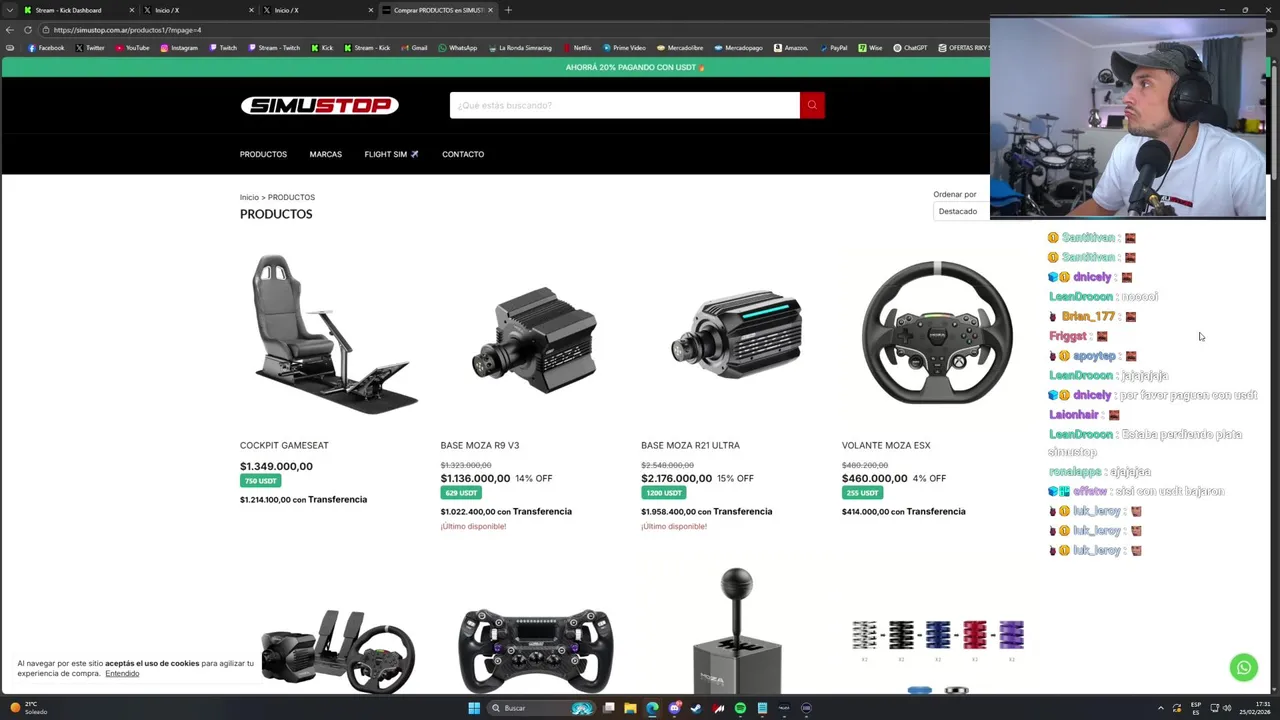This screenshot has height=720, width=1280.
Task: Click the SIMUSTOP logo
Action: tap(319, 105)
